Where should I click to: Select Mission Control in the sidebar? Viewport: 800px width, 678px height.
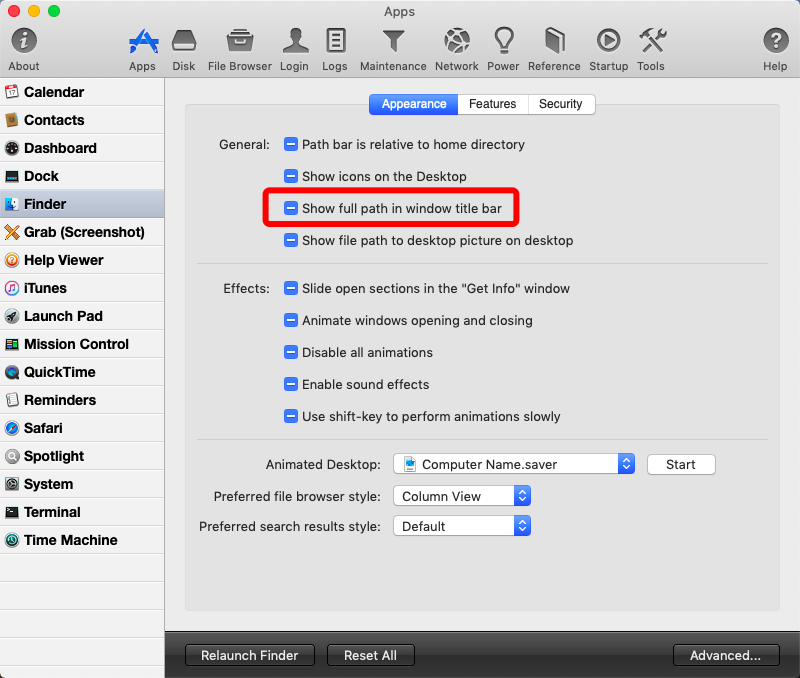[x=82, y=344]
